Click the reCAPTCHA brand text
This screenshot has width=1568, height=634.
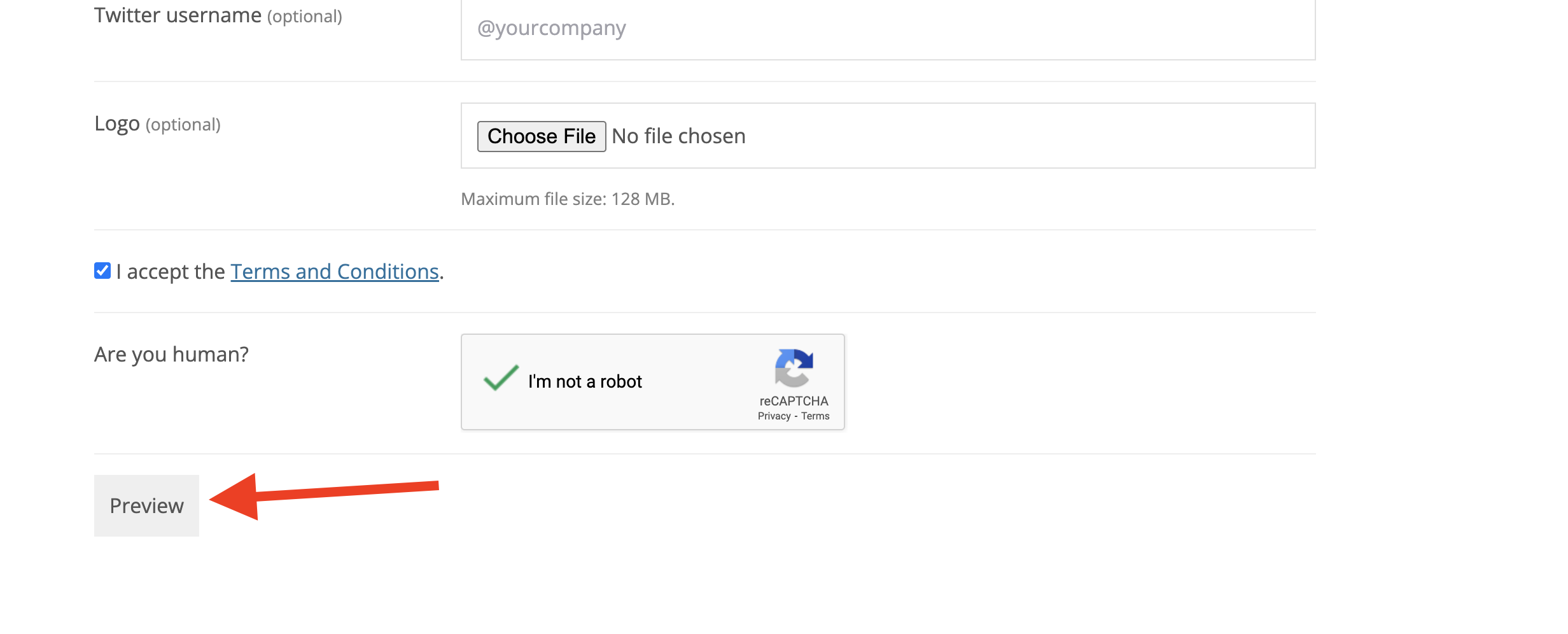[794, 401]
